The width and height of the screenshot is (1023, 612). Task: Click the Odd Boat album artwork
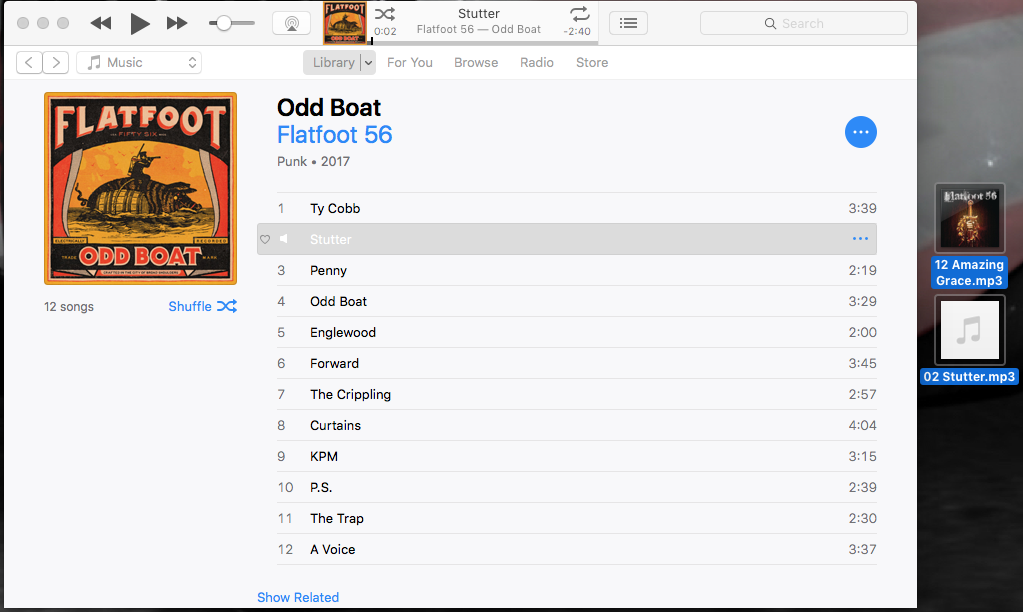pyautogui.click(x=140, y=189)
